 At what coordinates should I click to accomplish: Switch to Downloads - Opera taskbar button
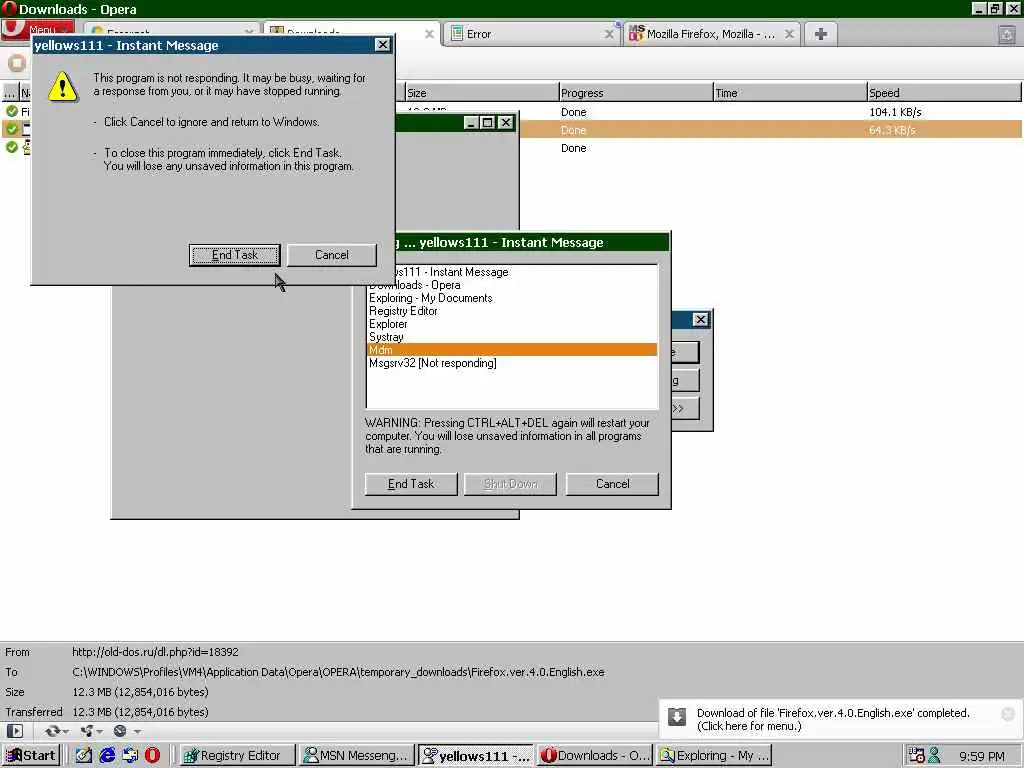[596, 756]
